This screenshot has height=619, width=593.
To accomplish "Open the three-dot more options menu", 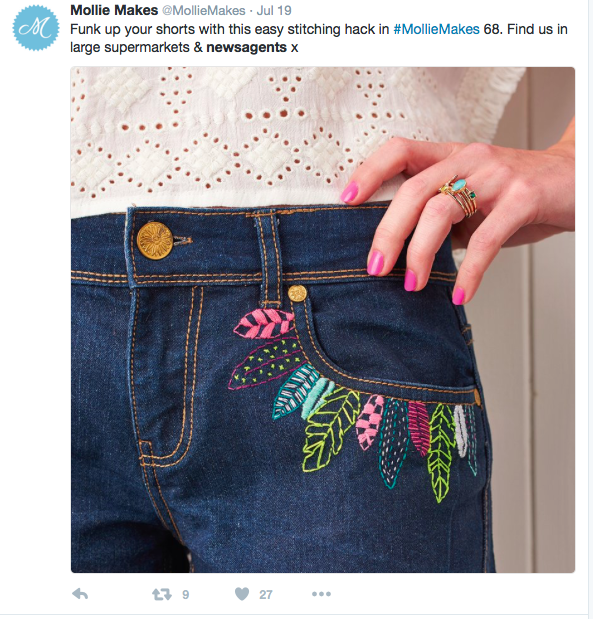I will point(321,594).
